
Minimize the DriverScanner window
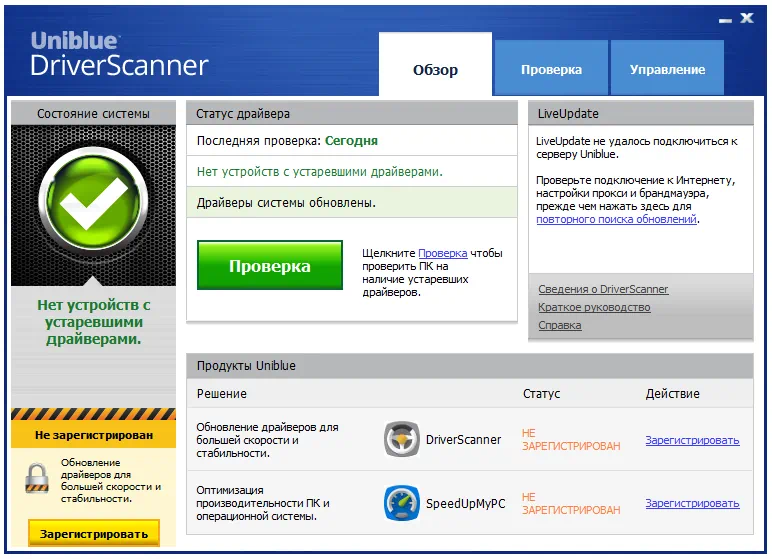tap(725, 20)
